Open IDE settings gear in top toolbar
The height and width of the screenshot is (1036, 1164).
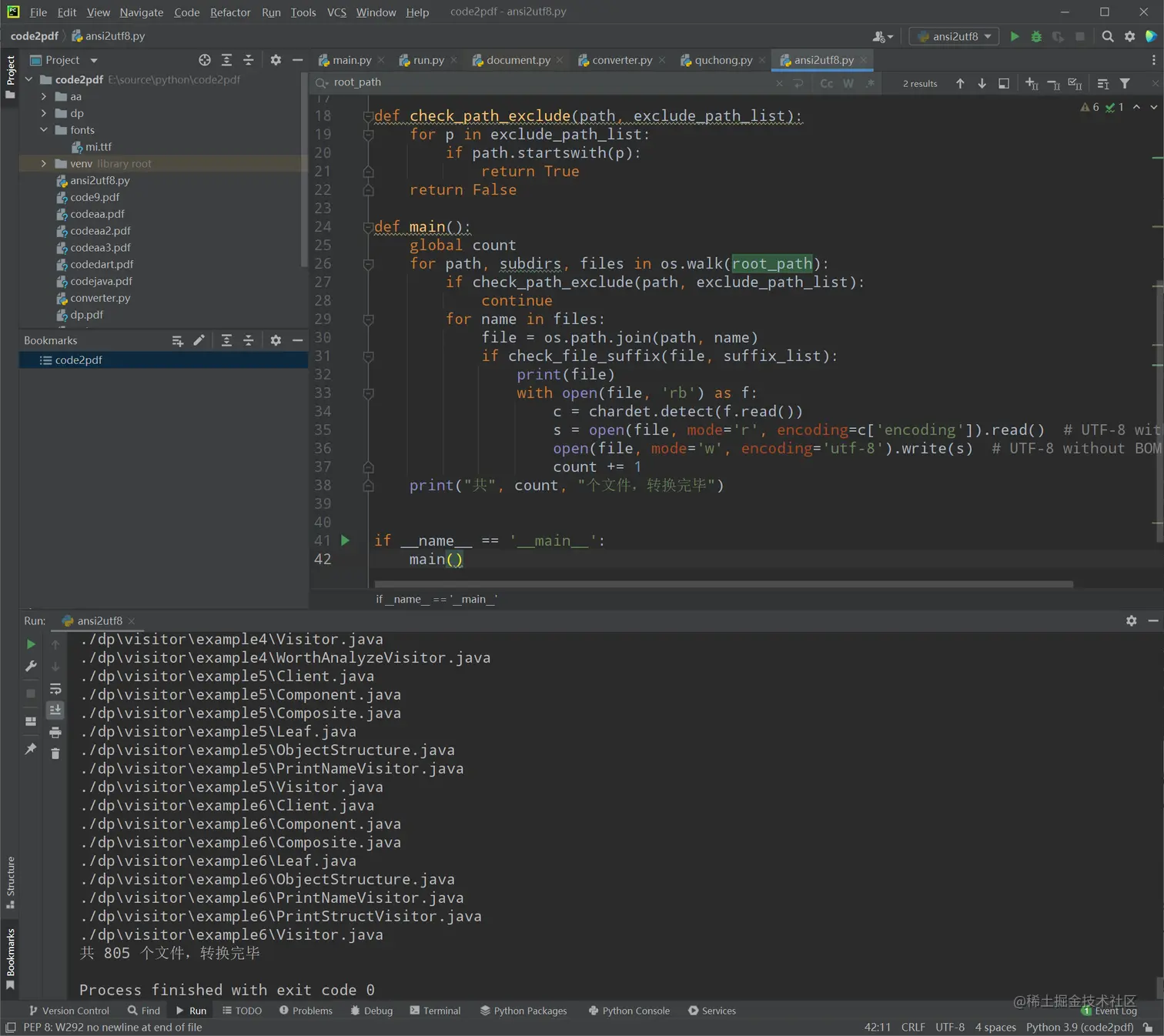[x=1129, y=36]
